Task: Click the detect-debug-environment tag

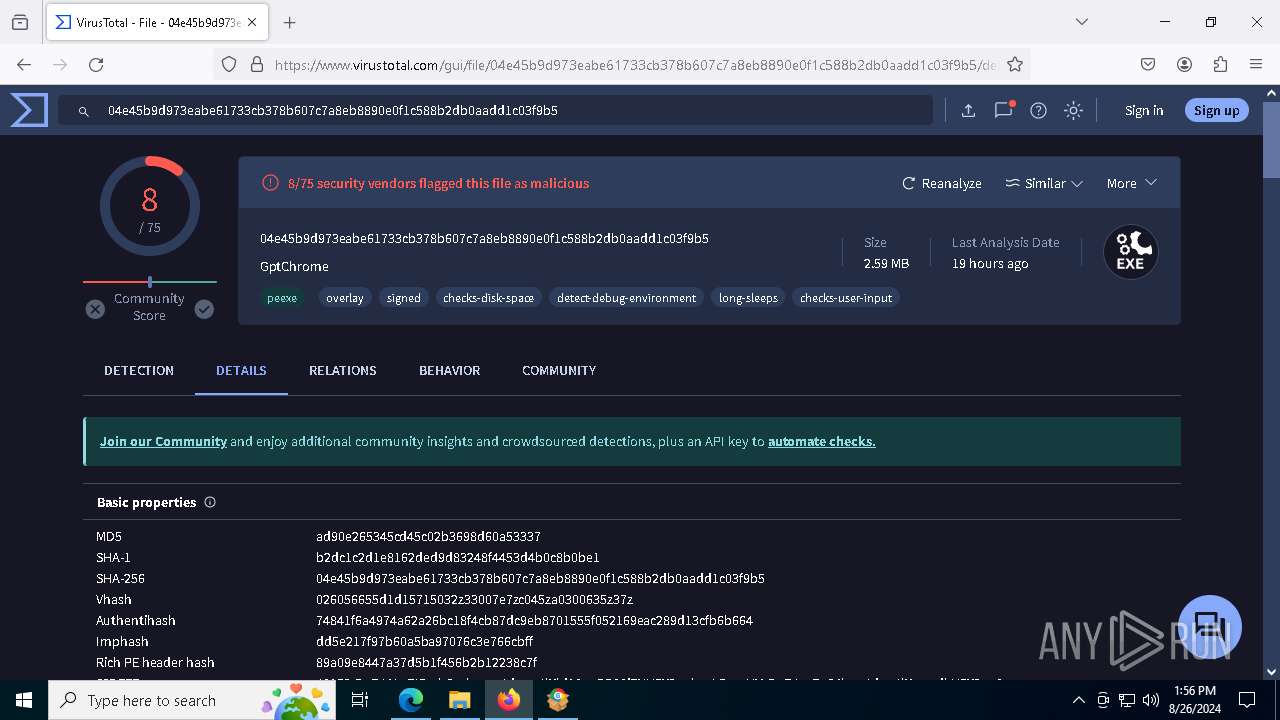Action: point(627,298)
